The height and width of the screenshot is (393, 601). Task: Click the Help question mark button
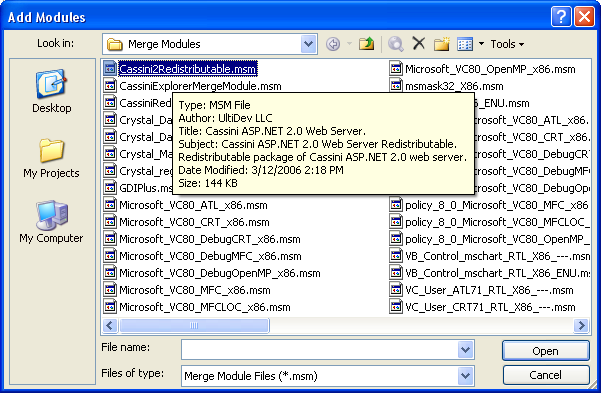pos(561,17)
